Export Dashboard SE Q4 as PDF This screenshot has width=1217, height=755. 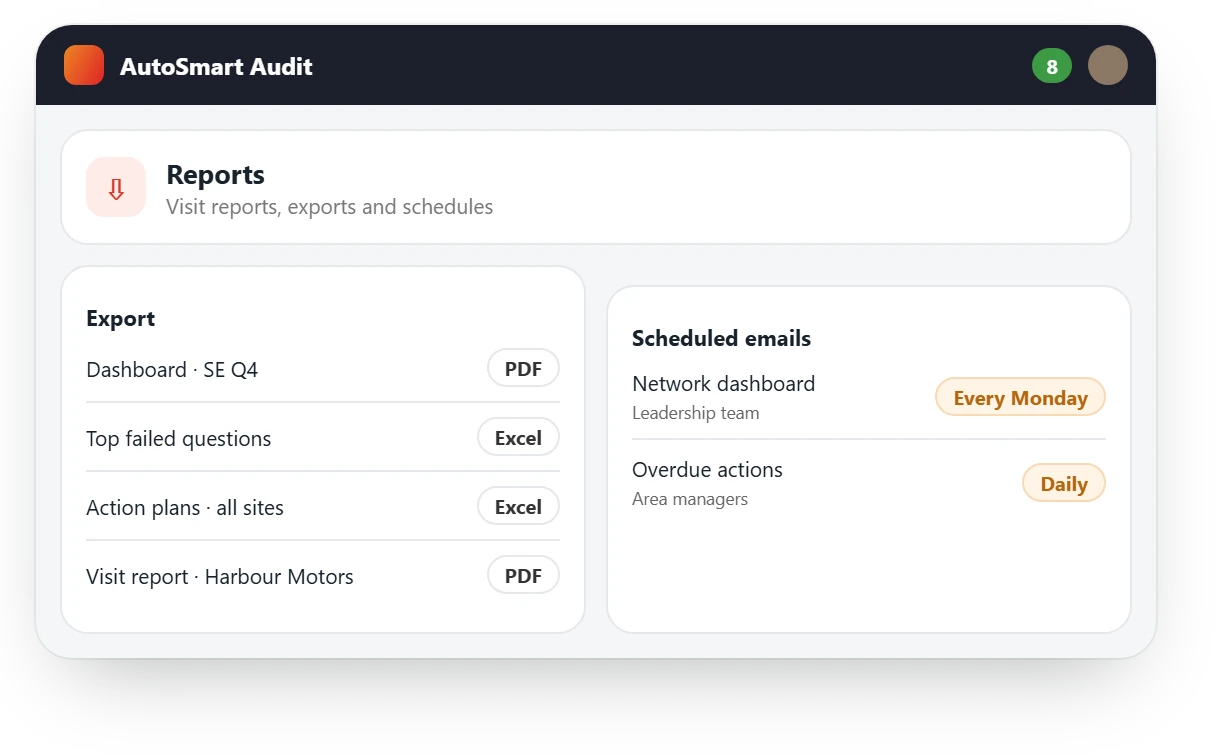[x=523, y=369]
